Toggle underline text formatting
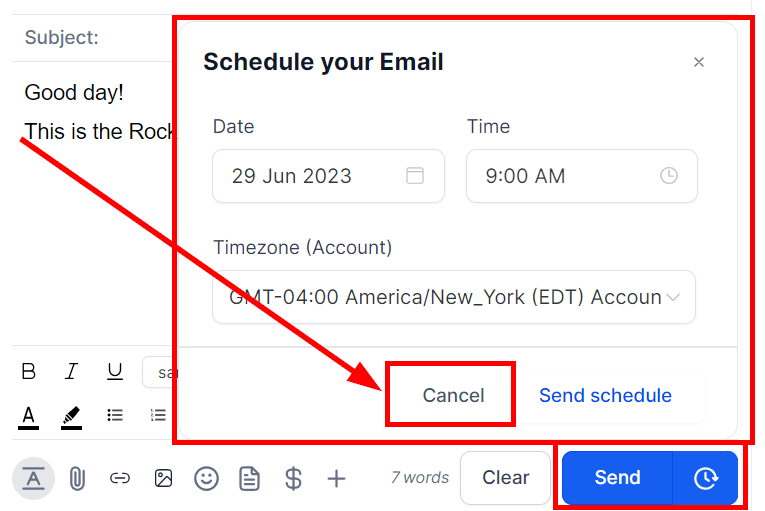The width and height of the screenshot is (765, 511). (115, 371)
